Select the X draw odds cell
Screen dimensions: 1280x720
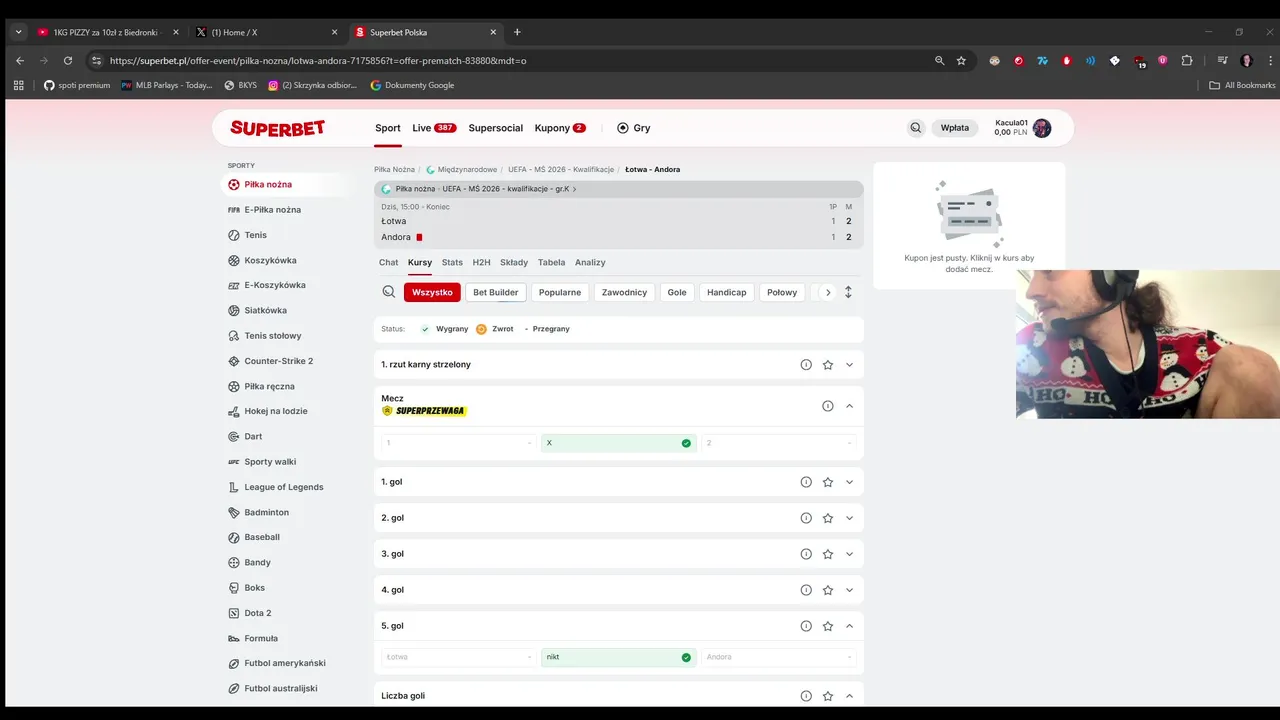pos(618,443)
